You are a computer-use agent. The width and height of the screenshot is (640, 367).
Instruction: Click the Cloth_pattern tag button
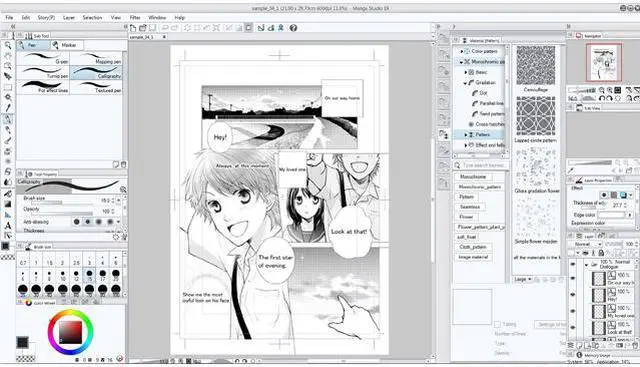[x=473, y=247]
